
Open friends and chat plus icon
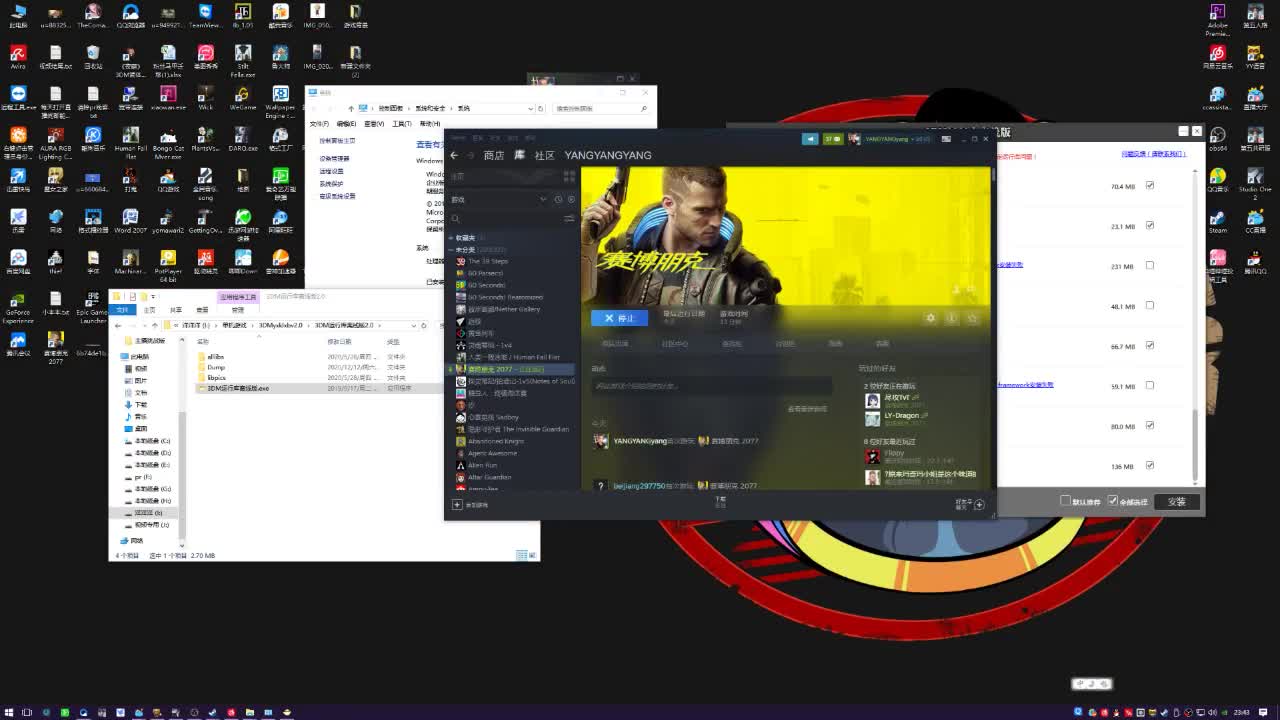[x=979, y=504]
